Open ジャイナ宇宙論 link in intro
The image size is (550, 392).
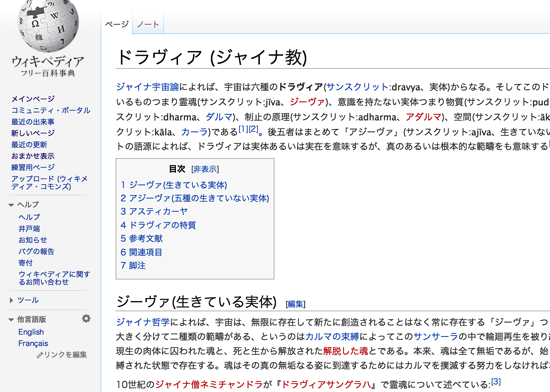coord(147,87)
